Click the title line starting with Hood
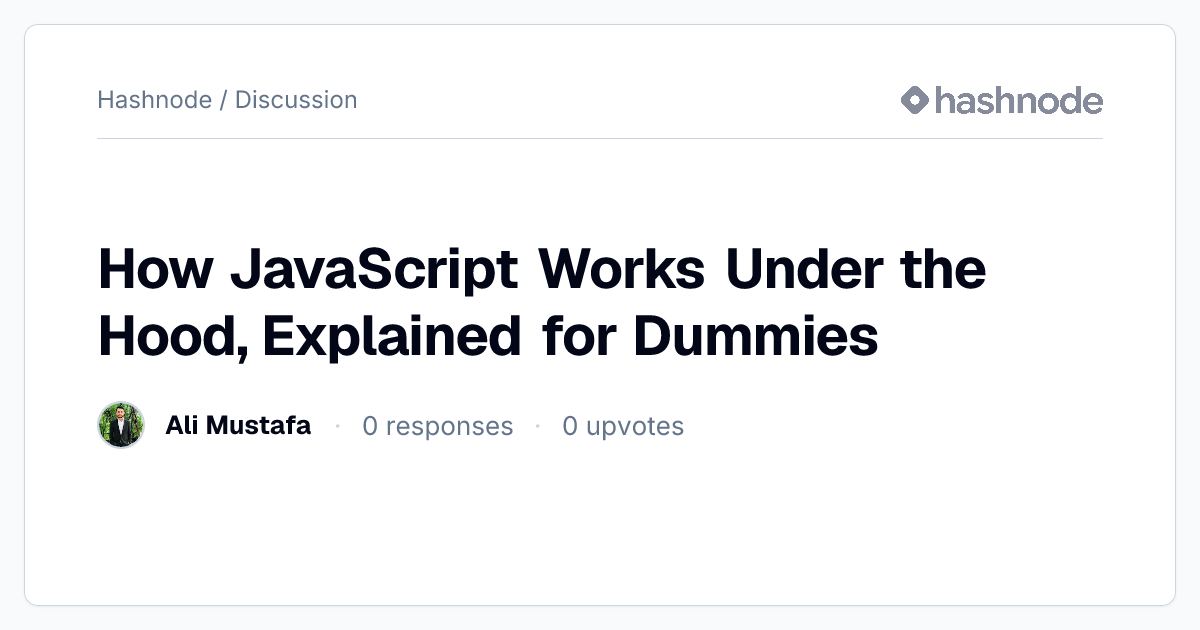Screen dimensions: 1200x630 tap(488, 338)
